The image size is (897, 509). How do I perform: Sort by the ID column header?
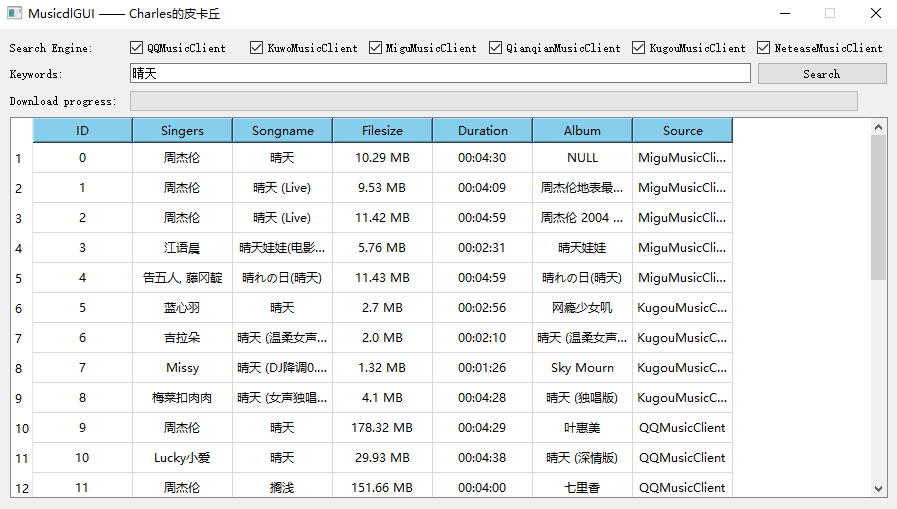point(82,130)
